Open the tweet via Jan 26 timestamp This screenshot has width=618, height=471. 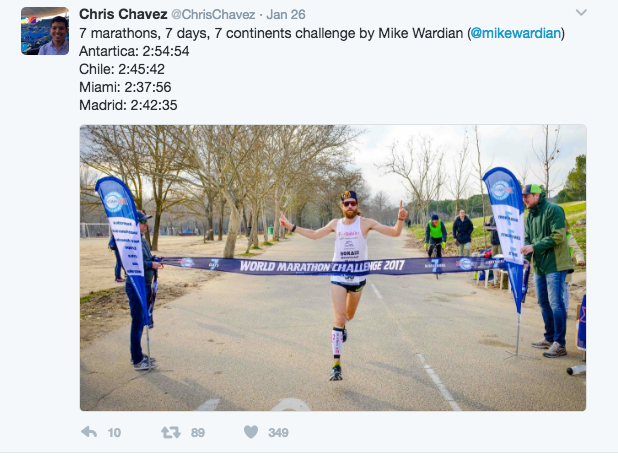click(x=286, y=15)
